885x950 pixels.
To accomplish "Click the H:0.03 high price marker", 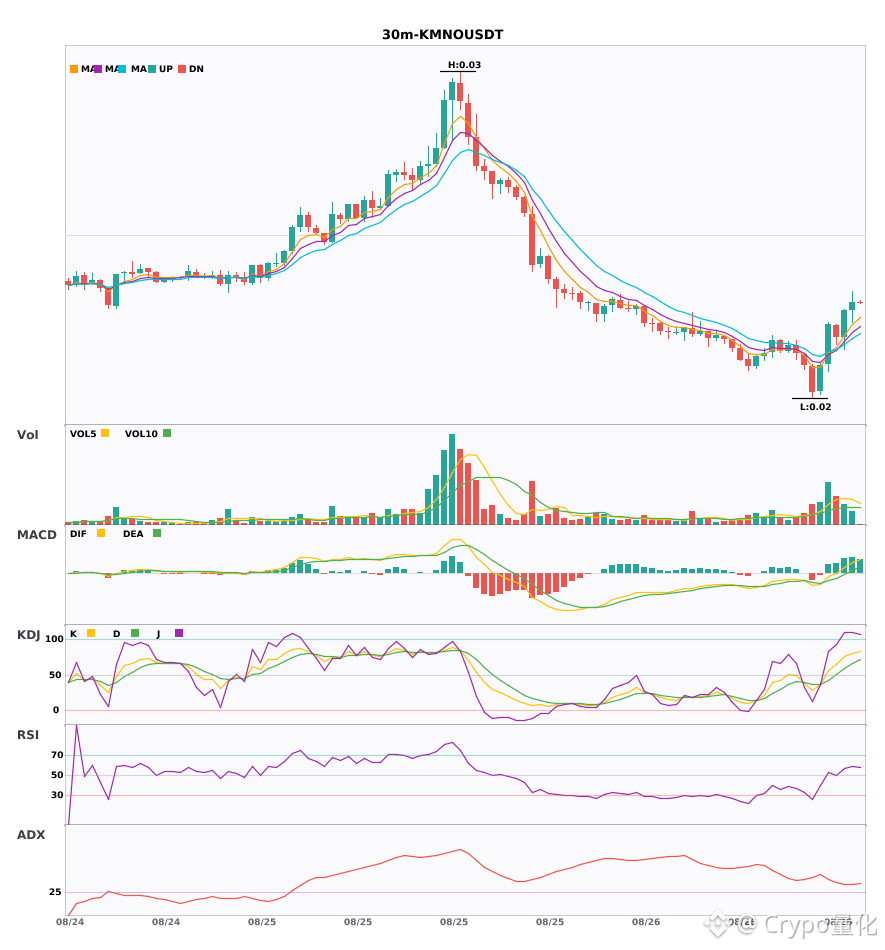I will click(464, 65).
